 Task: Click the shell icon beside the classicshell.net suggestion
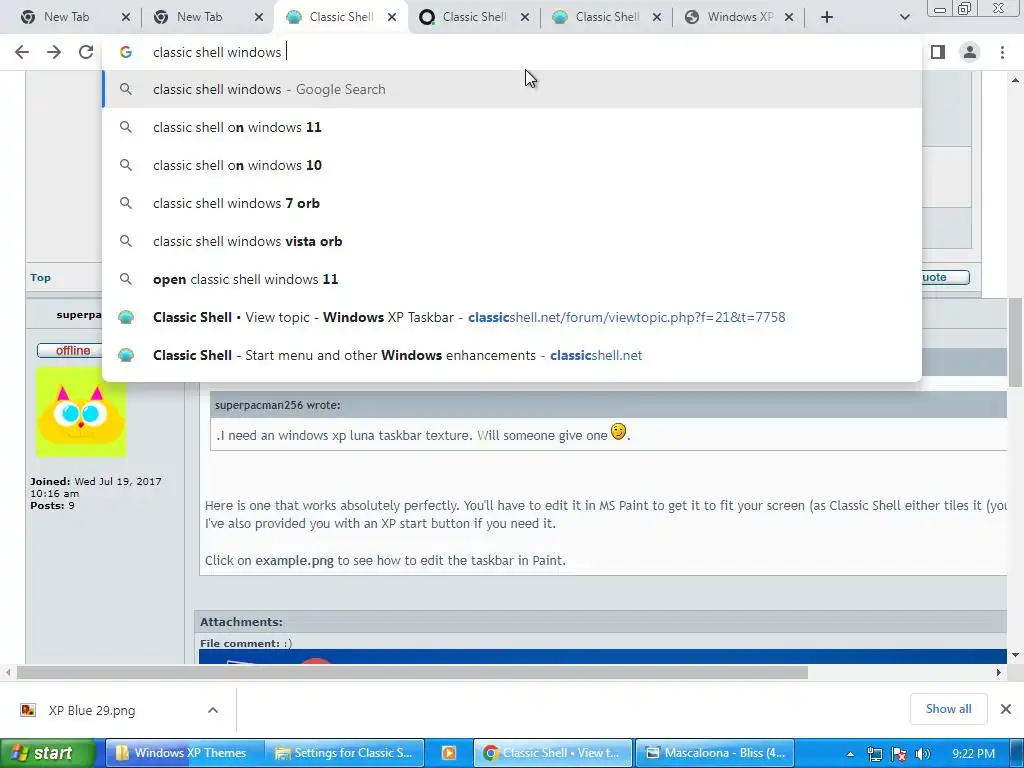tap(126, 355)
